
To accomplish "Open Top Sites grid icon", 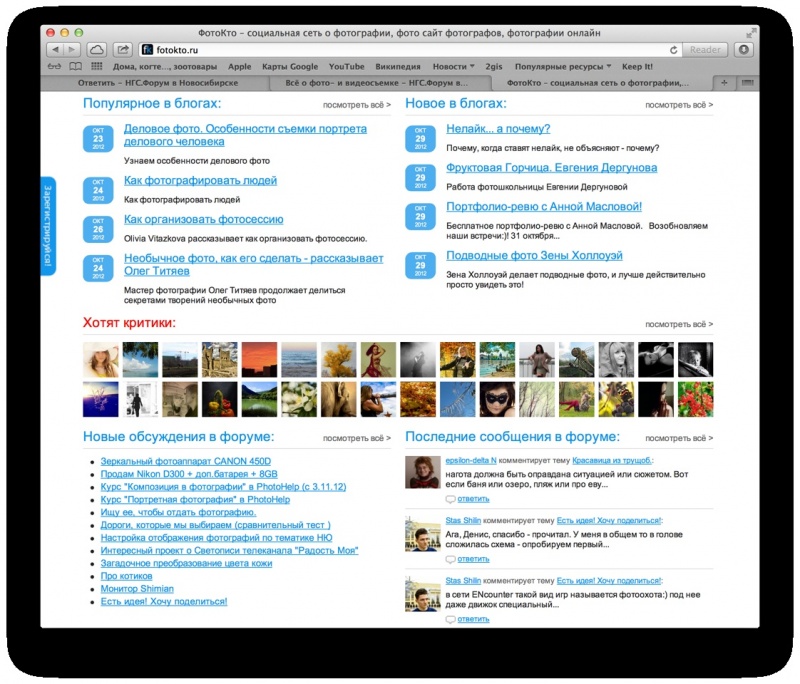I will click(x=97, y=66).
